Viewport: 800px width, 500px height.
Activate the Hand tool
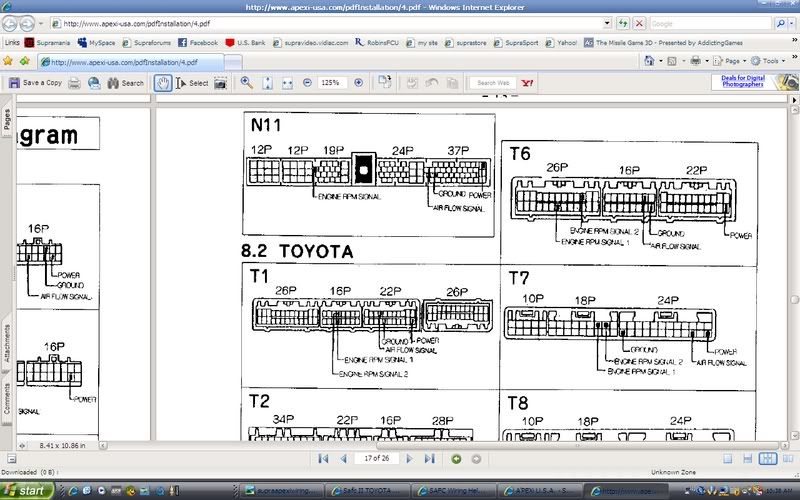click(163, 83)
